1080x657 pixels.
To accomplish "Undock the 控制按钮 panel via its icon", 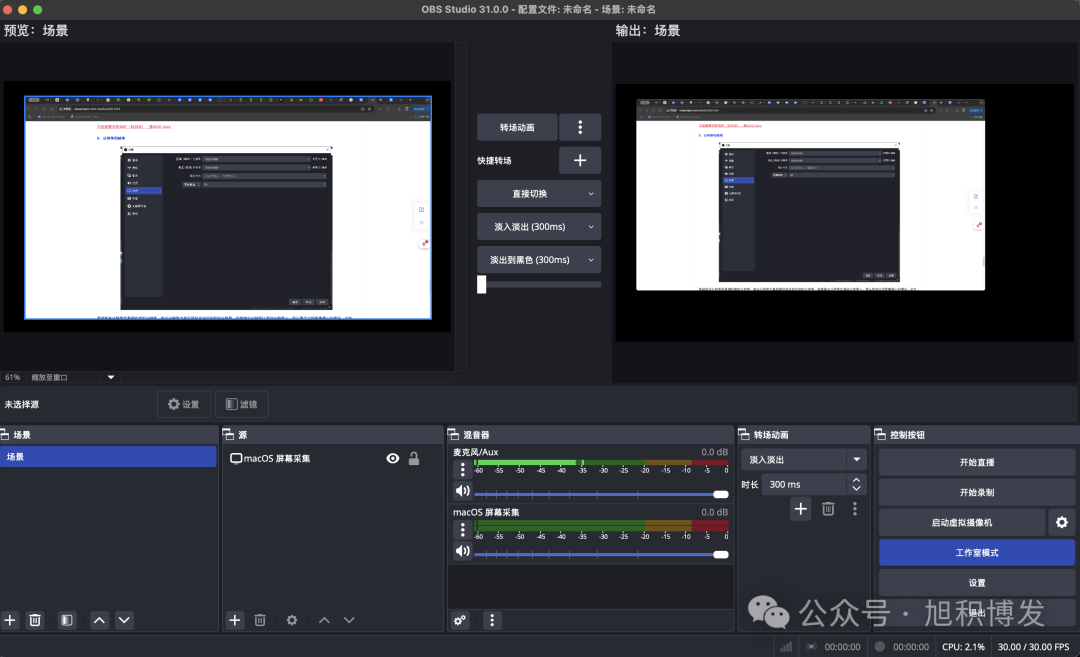I will pyautogui.click(x=880, y=435).
